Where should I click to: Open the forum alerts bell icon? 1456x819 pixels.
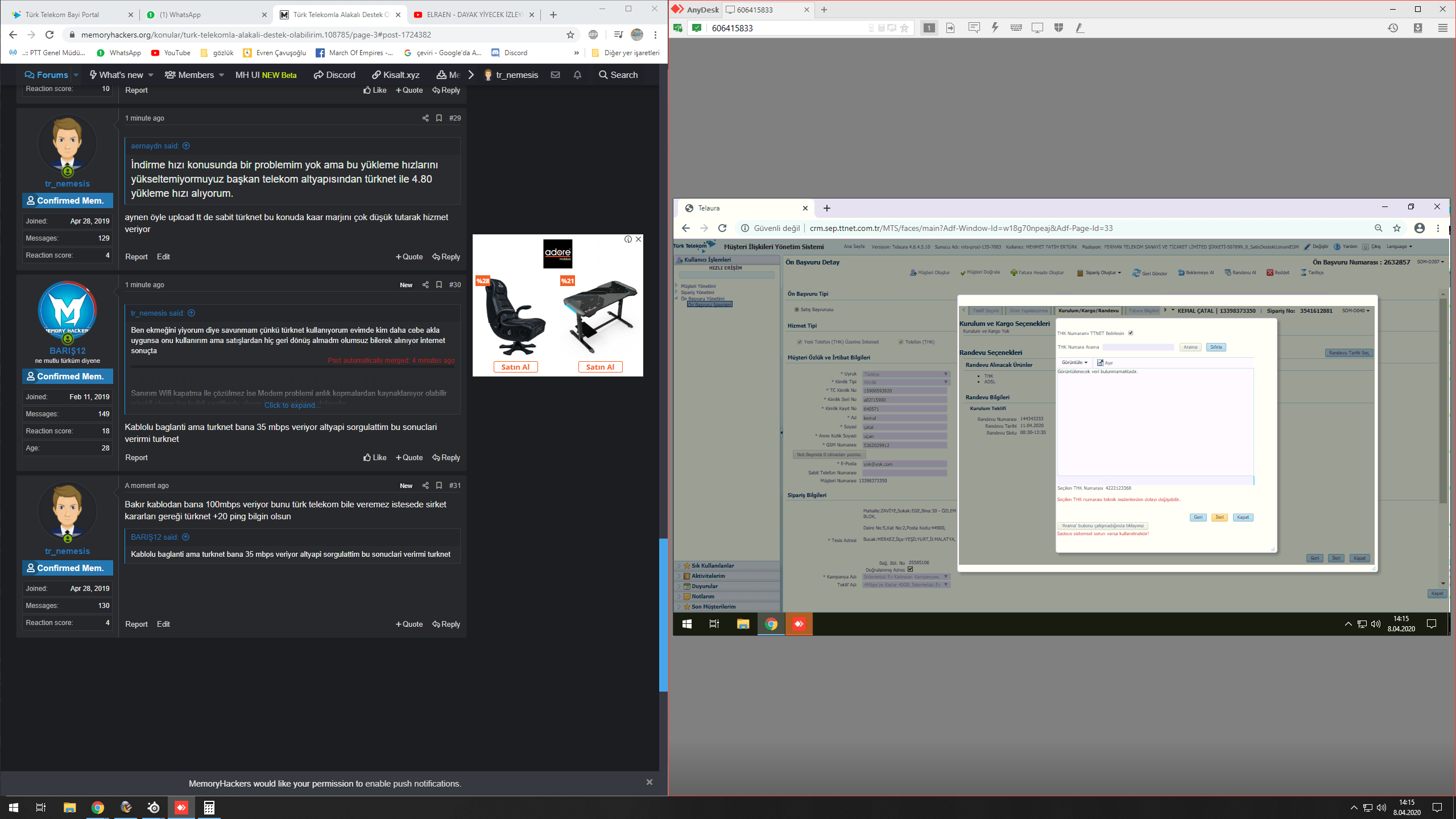(577, 75)
